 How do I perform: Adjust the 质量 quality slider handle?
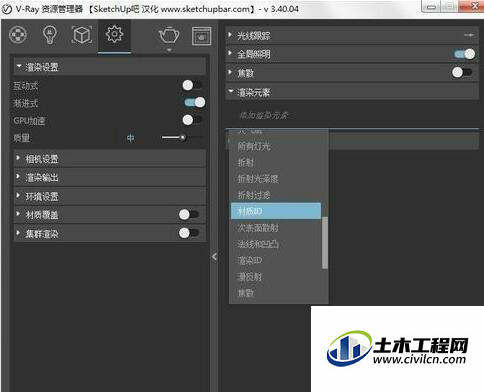pos(183,137)
